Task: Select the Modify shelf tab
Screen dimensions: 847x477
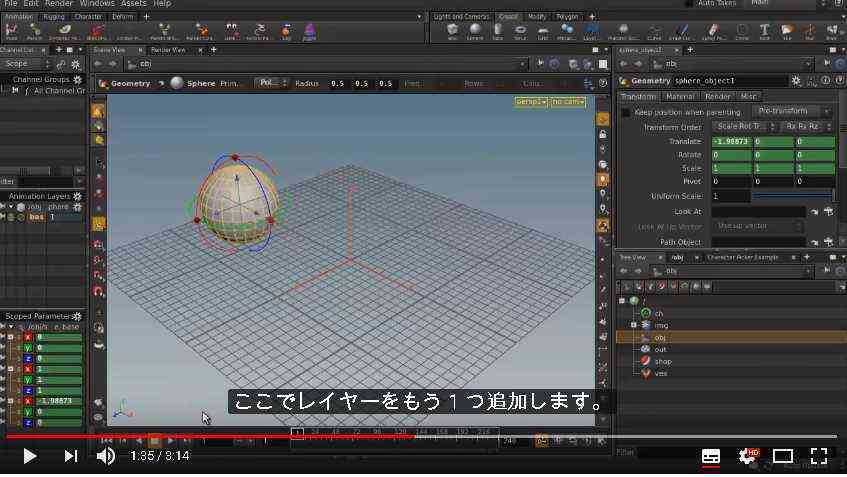Action: pyautogui.click(x=537, y=17)
